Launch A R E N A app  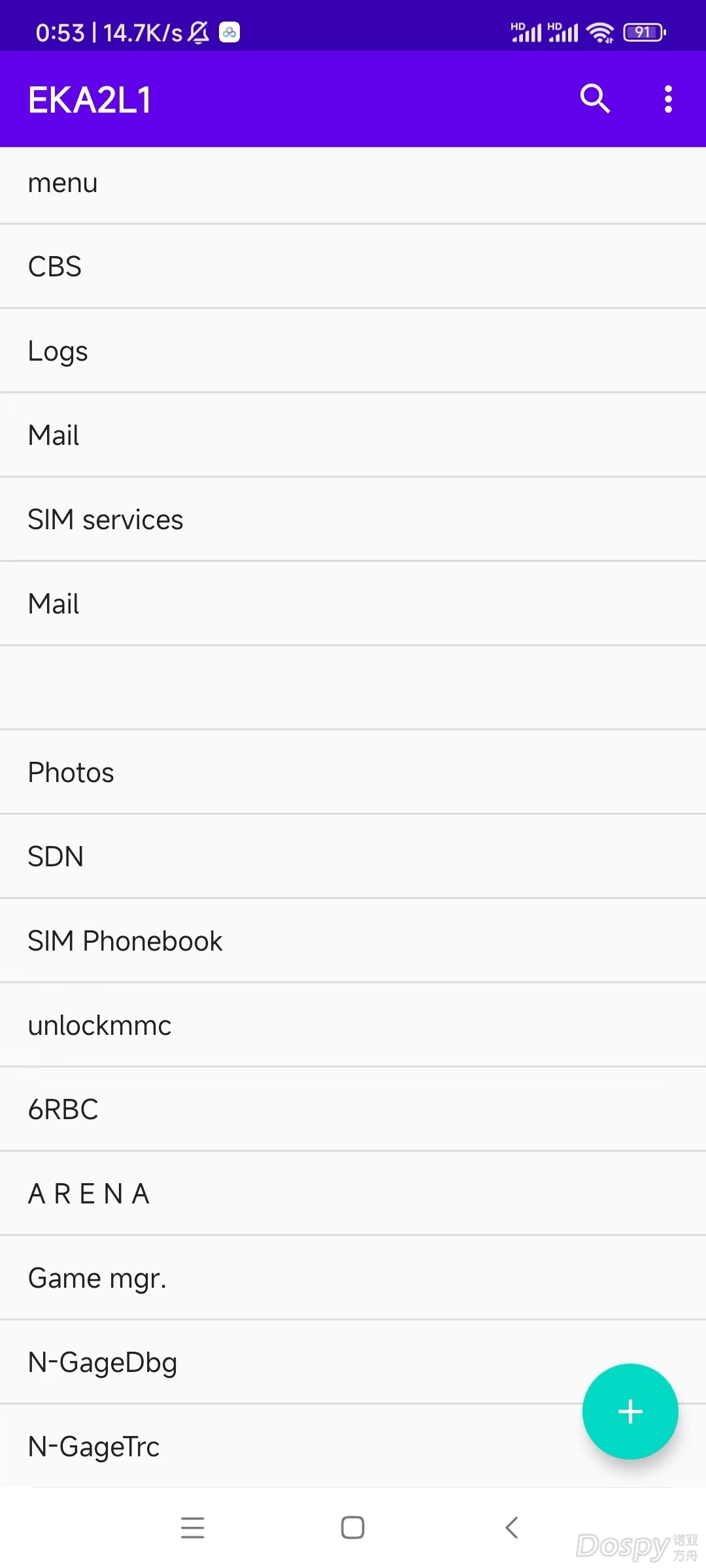(353, 1194)
